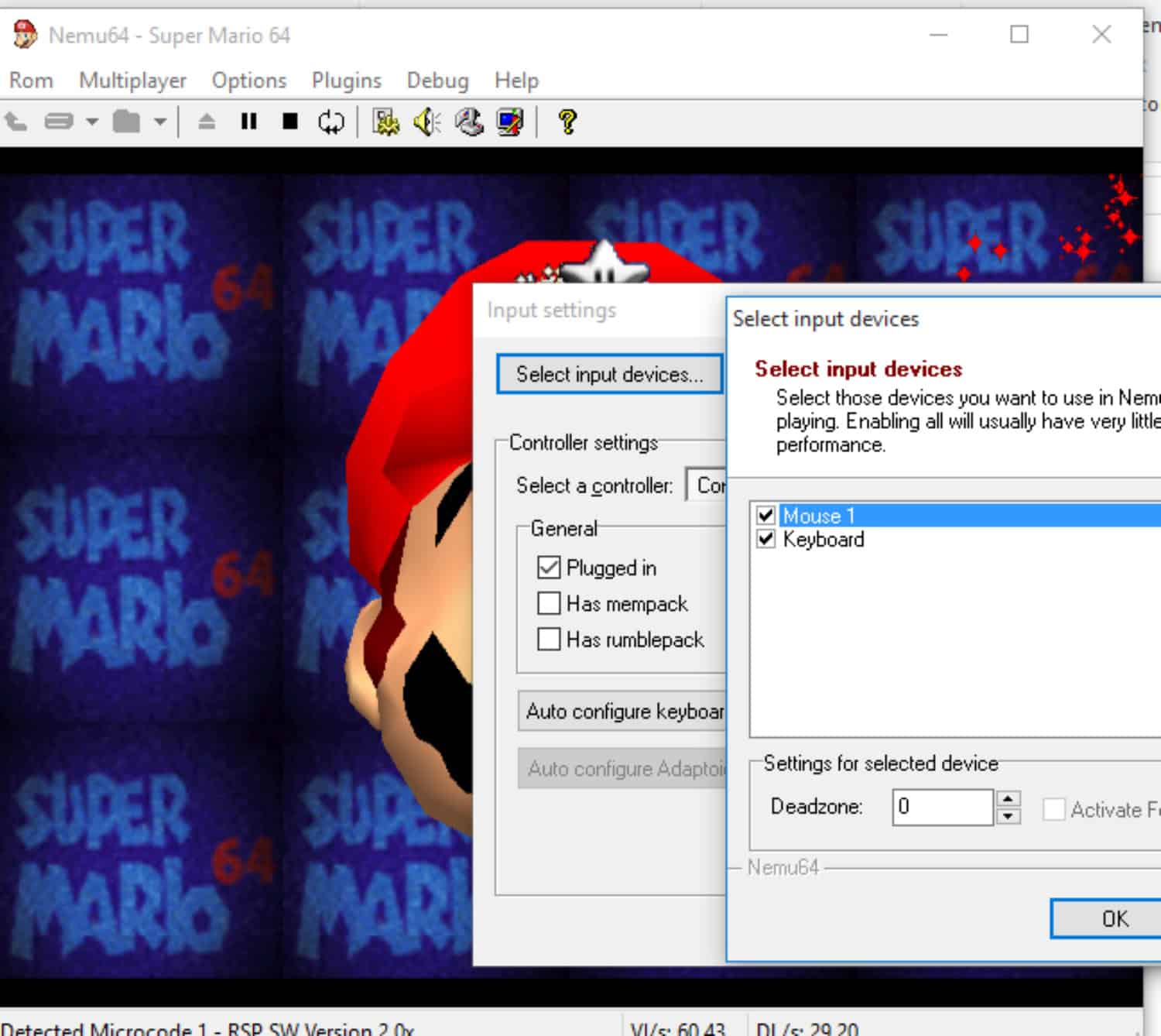This screenshot has height=1036, width=1161.
Task: Click the VI/s 60.43 status bar entry
Action: pyautogui.click(x=677, y=1028)
